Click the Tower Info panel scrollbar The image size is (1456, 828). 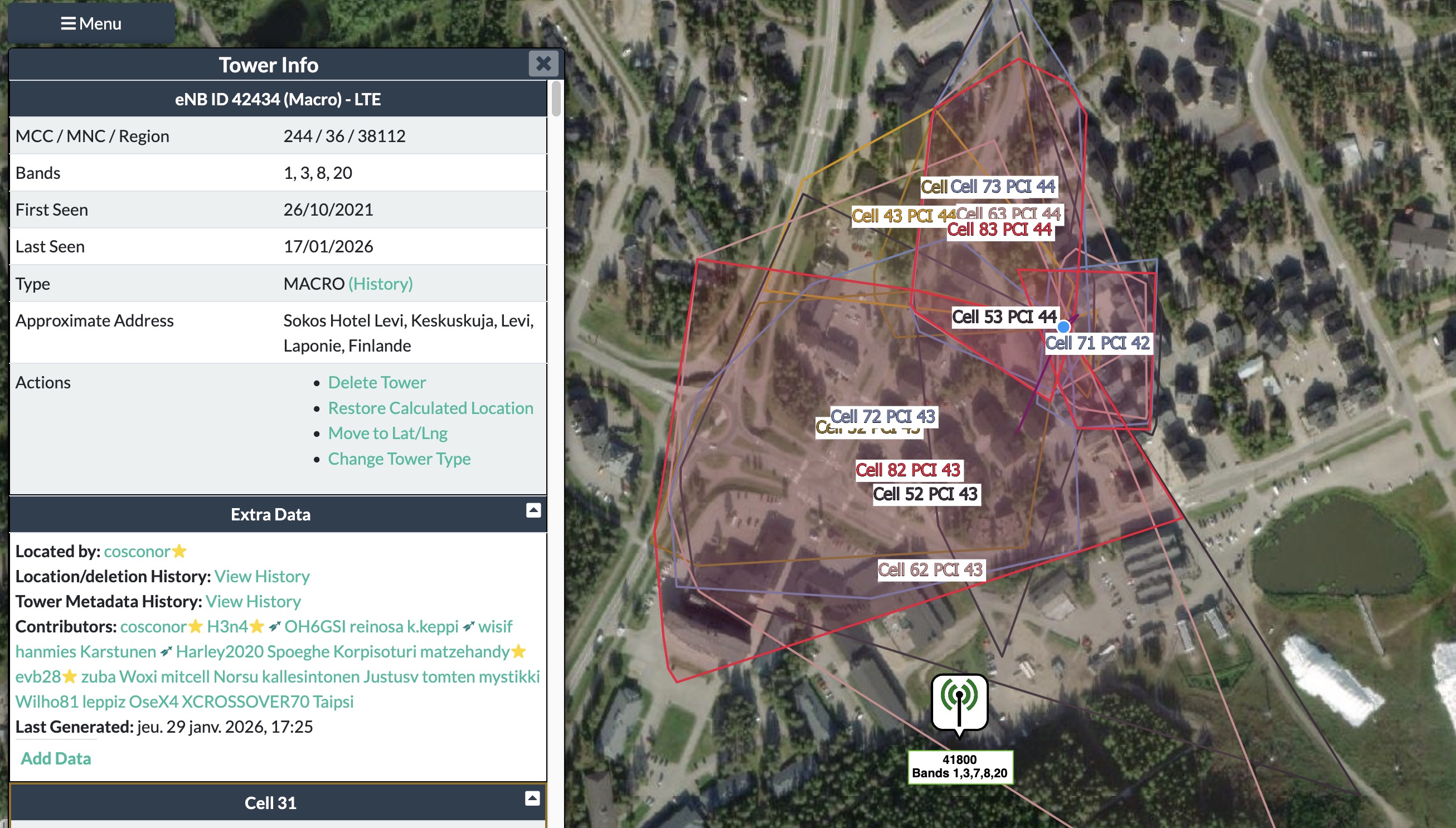pyautogui.click(x=556, y=98)
